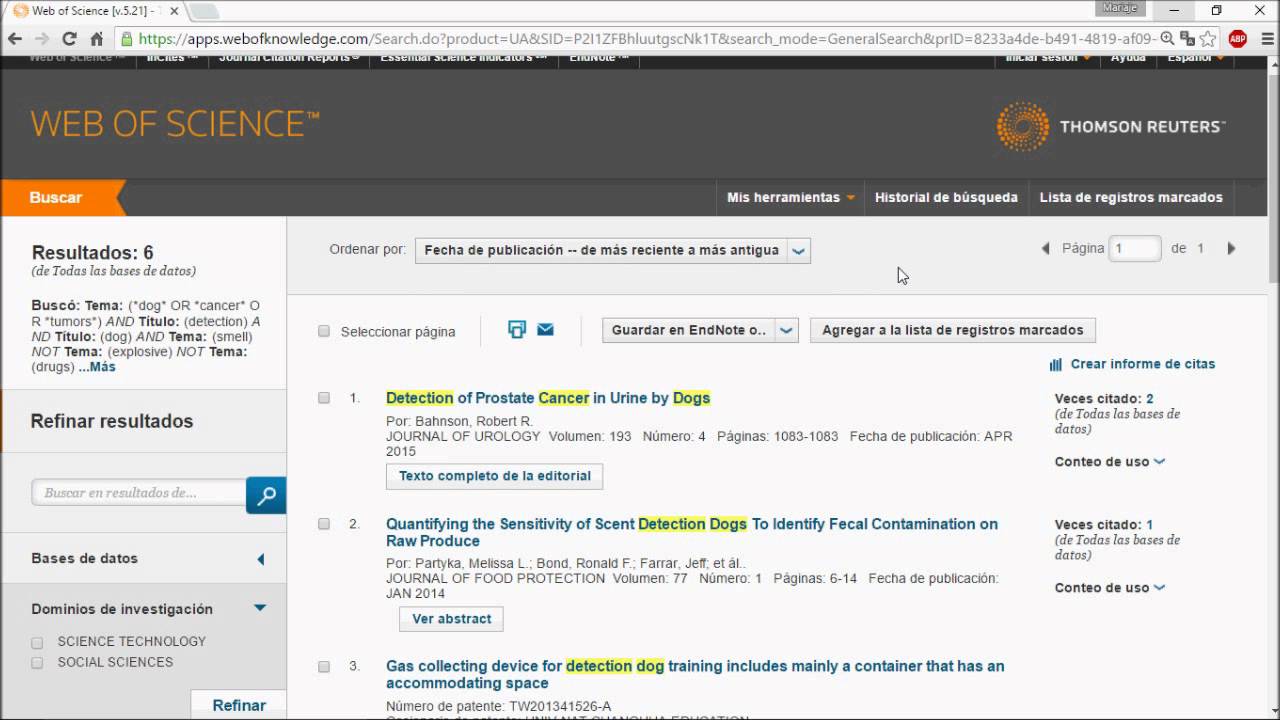Collapse Dominios de investigación section
The image size is (1280, 720).
(x=260, y=608)
